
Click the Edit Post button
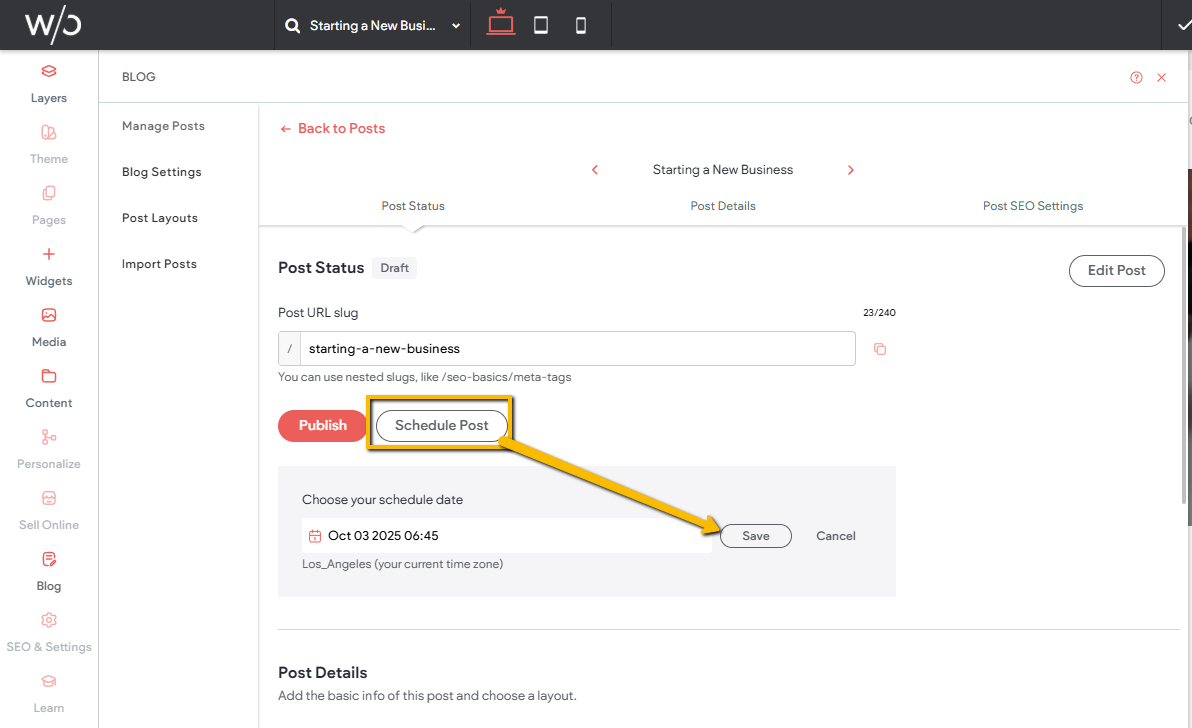(x=1116, y=271)
